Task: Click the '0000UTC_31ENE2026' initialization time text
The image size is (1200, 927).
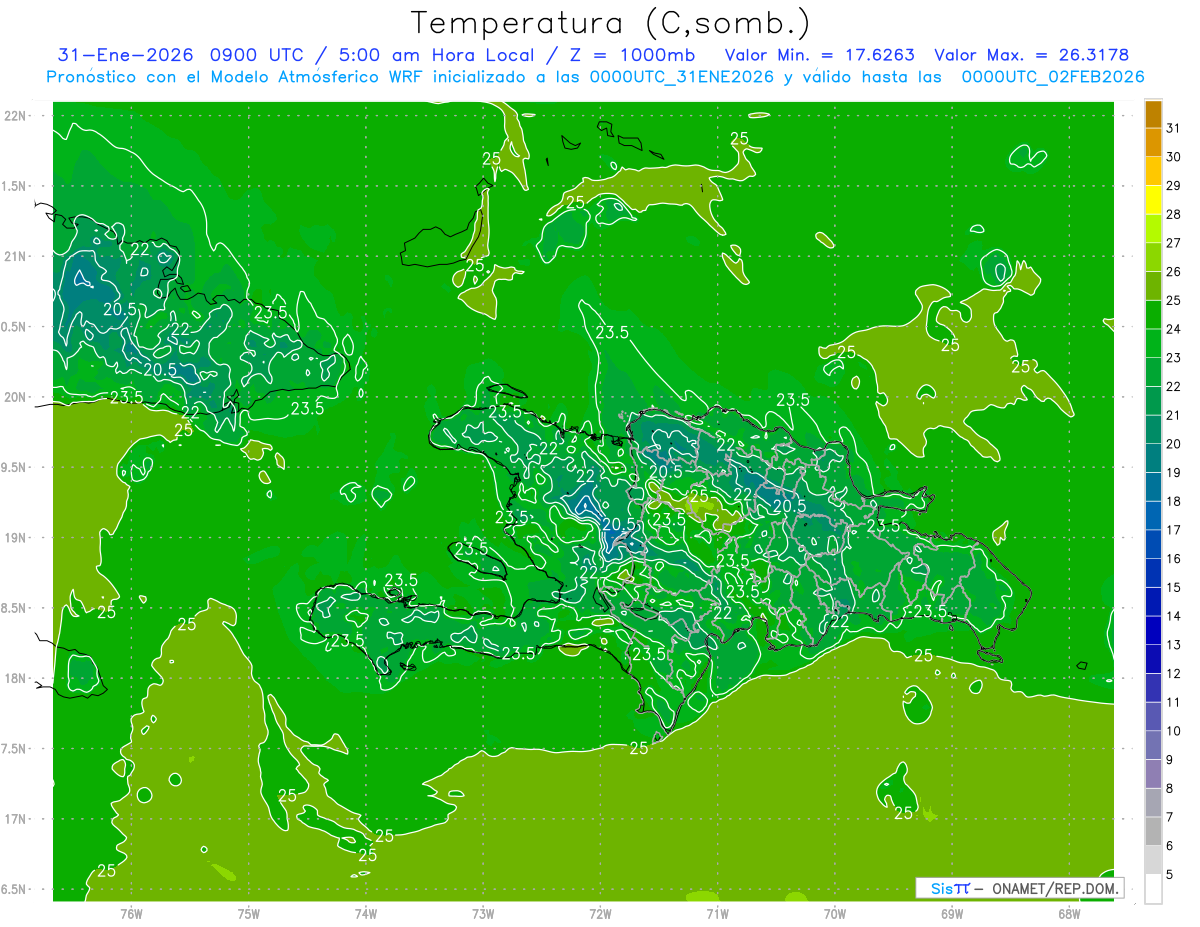Action: click(681, 77)
